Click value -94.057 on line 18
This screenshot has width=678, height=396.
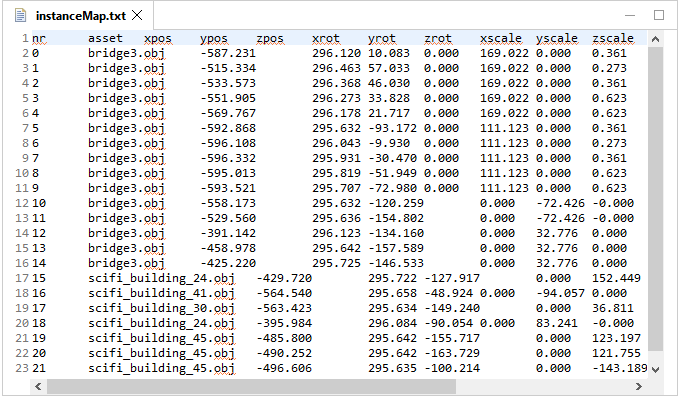[x=560, y=293]
